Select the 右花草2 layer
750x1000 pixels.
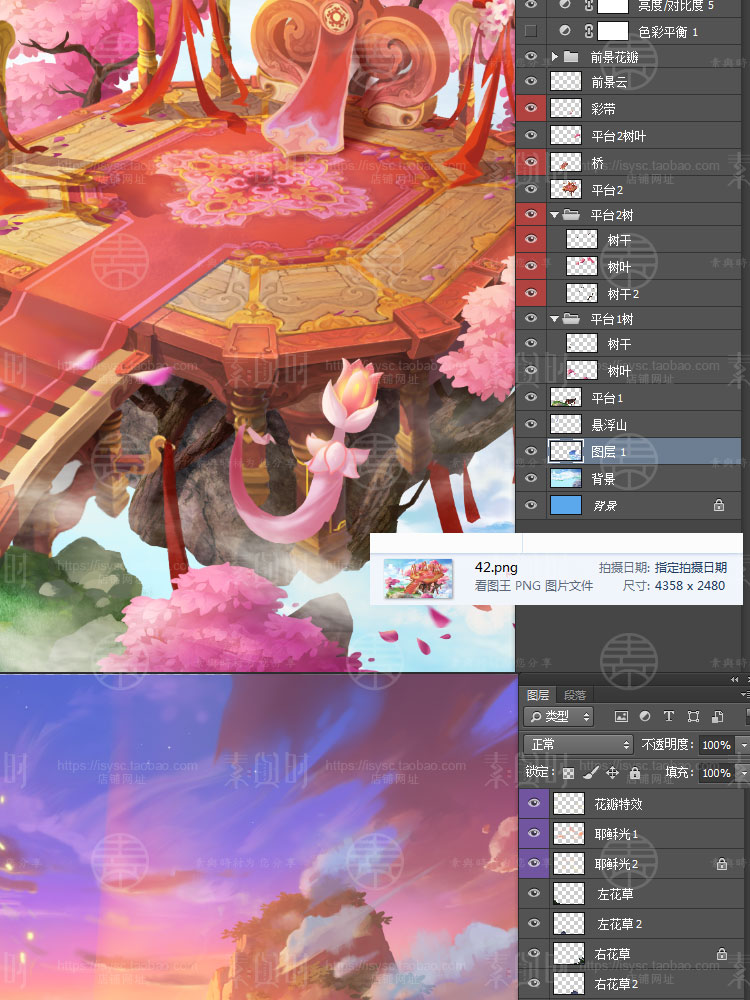(634, 983)
